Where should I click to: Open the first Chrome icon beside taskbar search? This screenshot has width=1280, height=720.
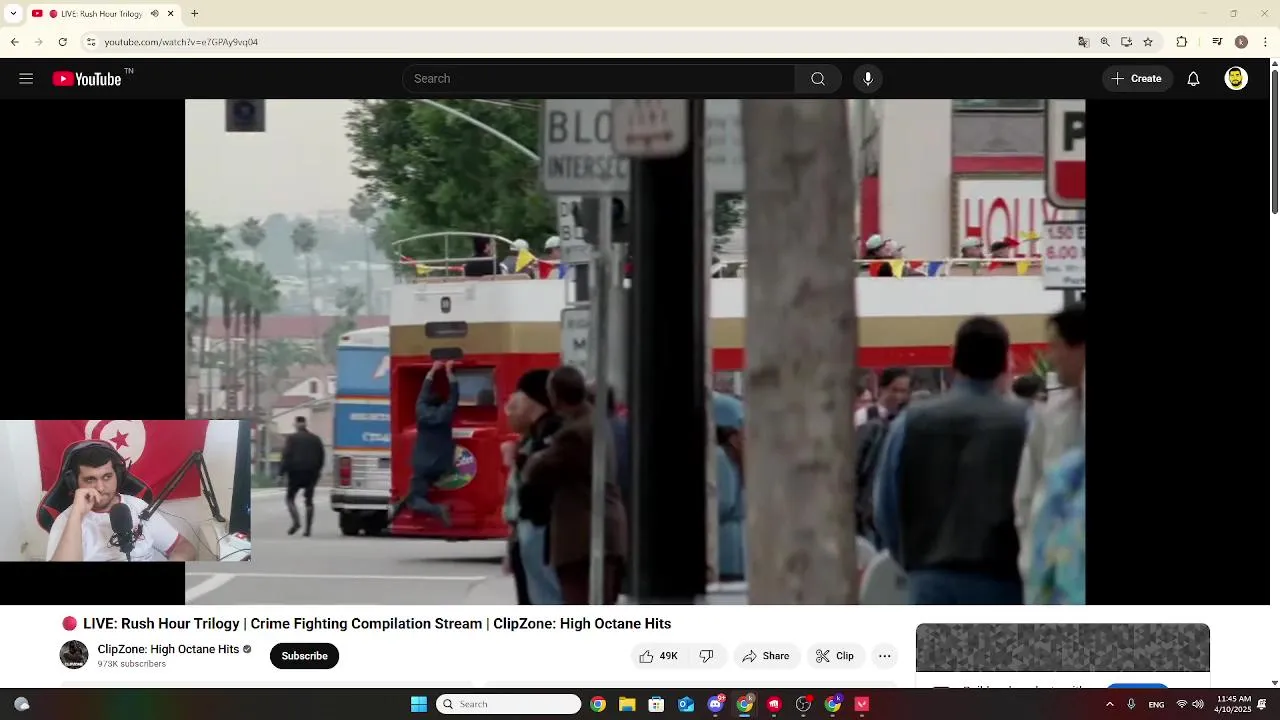pyautogui.click(x=598, y=704)
